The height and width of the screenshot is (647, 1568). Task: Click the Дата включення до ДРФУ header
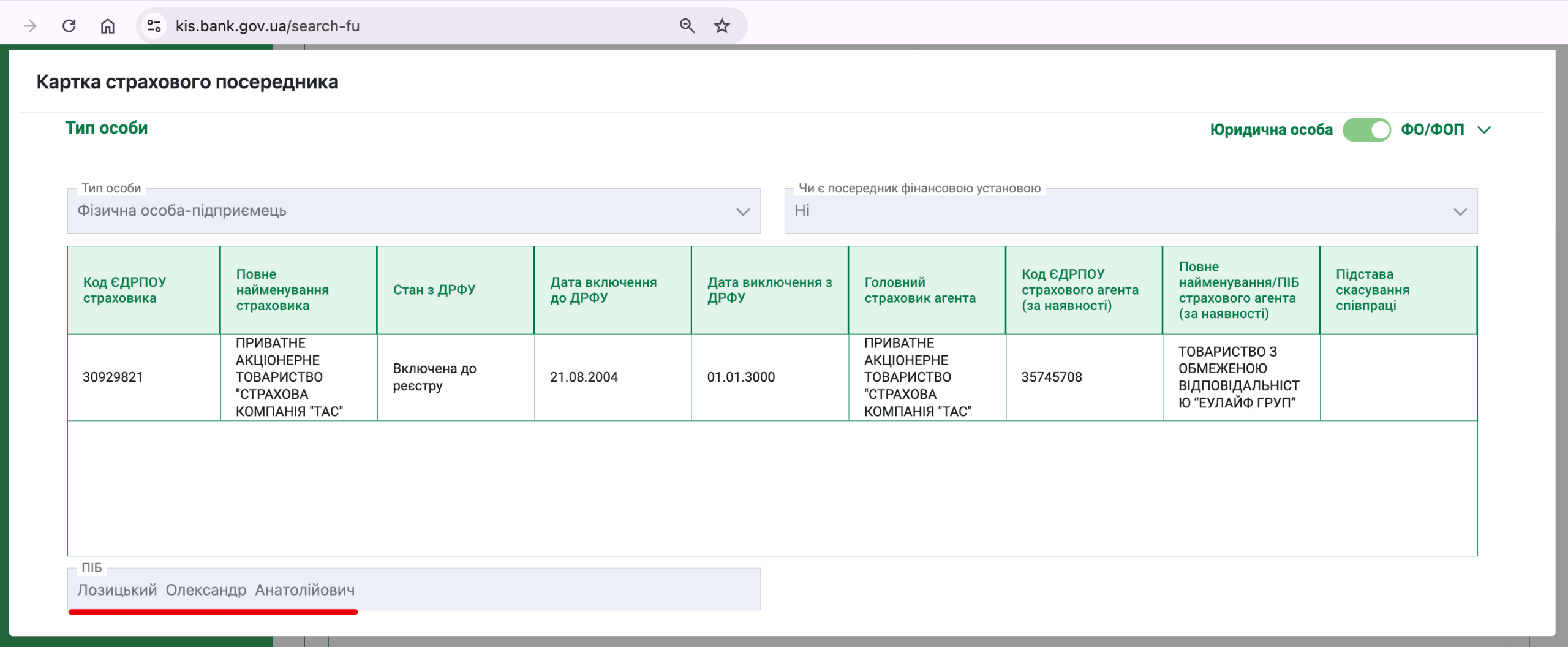pos(612,290)
